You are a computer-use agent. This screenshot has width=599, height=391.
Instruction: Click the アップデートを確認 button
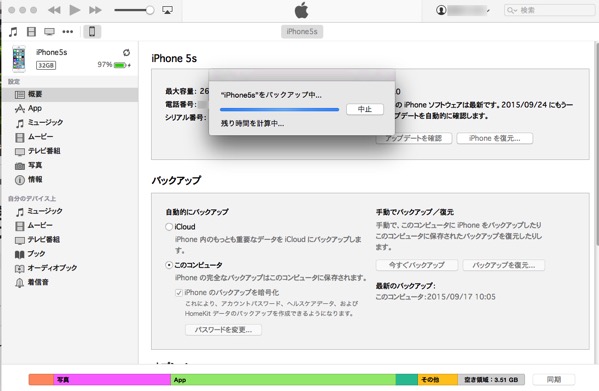[x=414, y=138]
